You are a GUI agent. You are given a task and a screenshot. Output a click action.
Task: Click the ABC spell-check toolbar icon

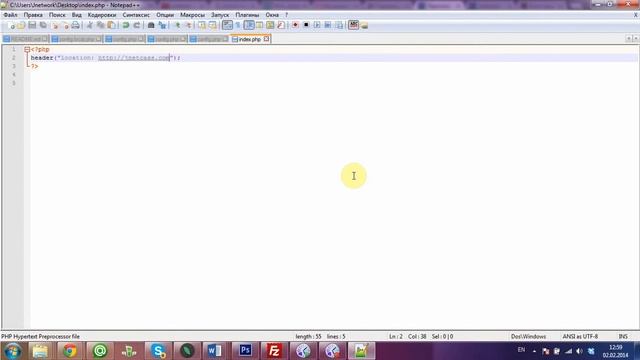pyautogui.click(x=353, y=25)
